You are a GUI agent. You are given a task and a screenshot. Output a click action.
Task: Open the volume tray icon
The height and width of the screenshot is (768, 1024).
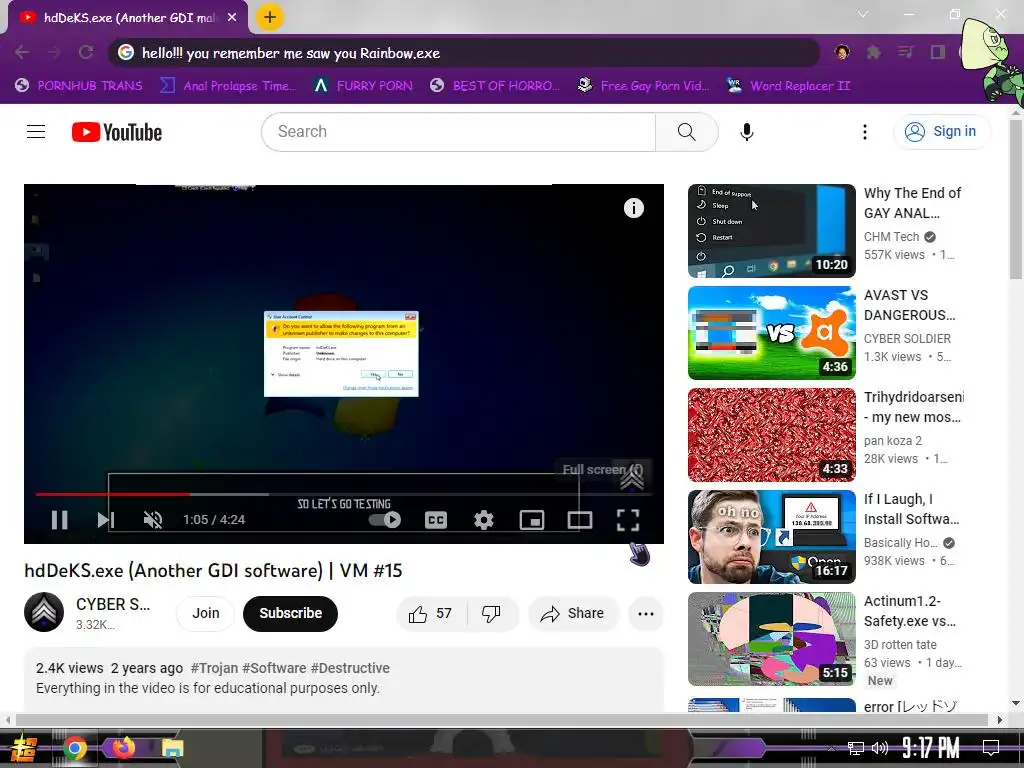point(880,748)
